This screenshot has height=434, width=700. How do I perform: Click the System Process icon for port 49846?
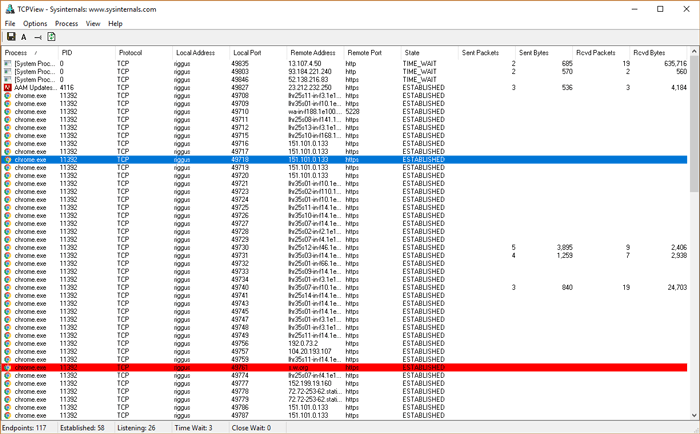pos(8,79)
